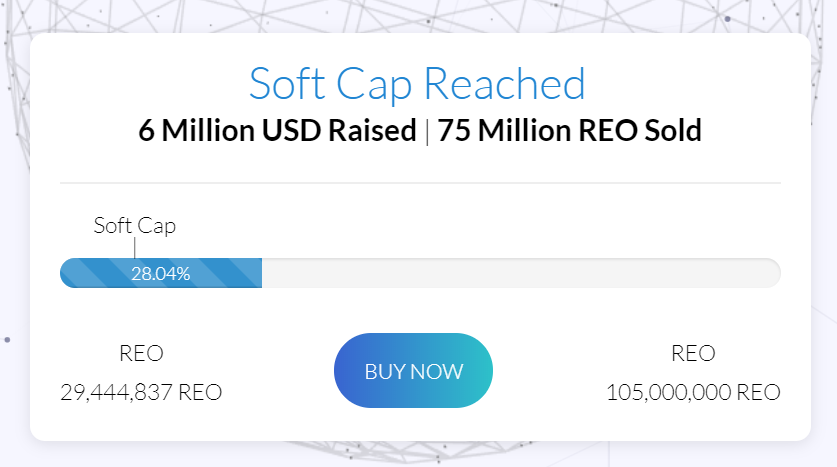Click the BUY NOW button

(x=413, y=370)
